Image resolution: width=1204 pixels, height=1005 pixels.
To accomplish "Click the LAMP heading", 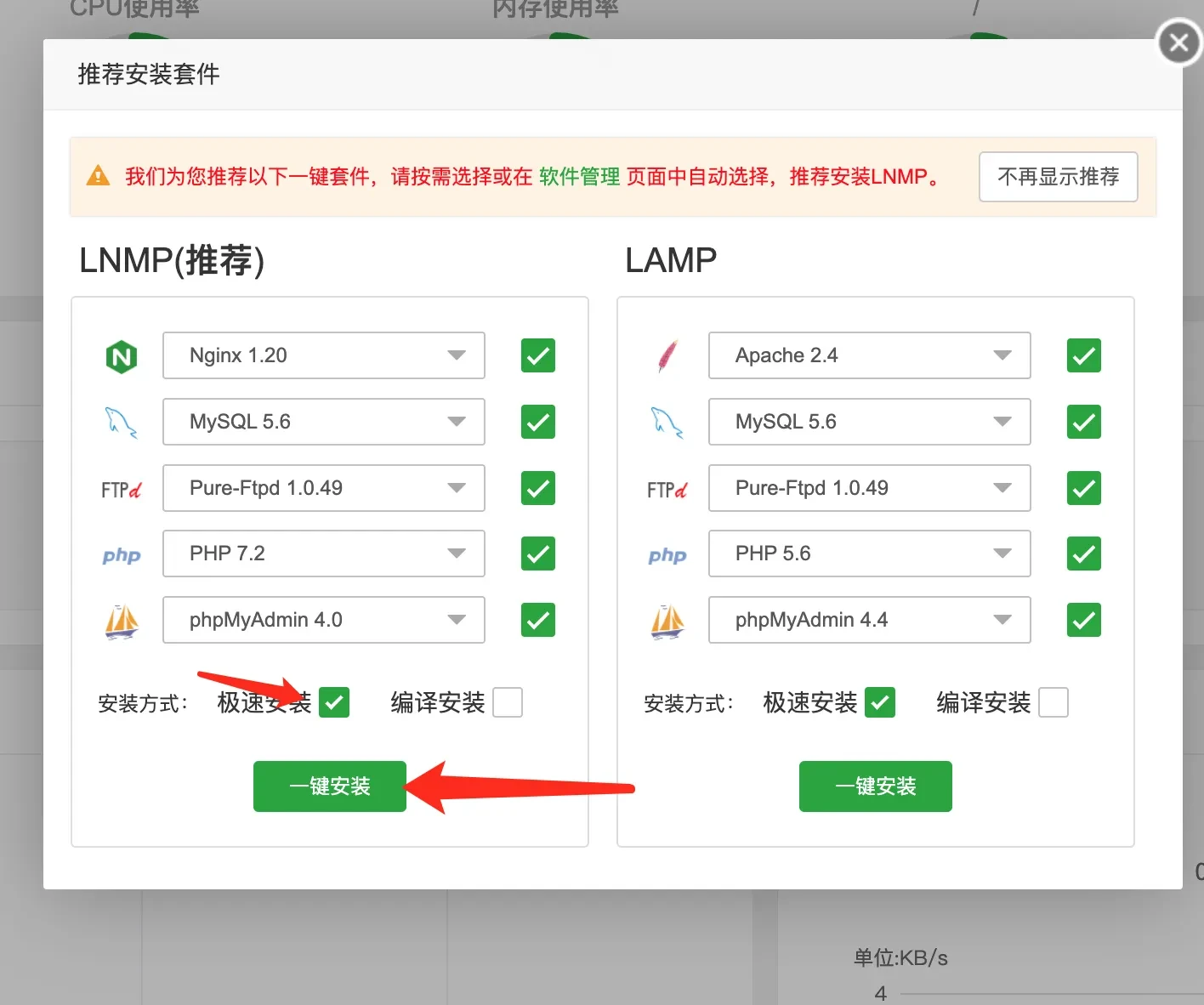I will [671, 260].
